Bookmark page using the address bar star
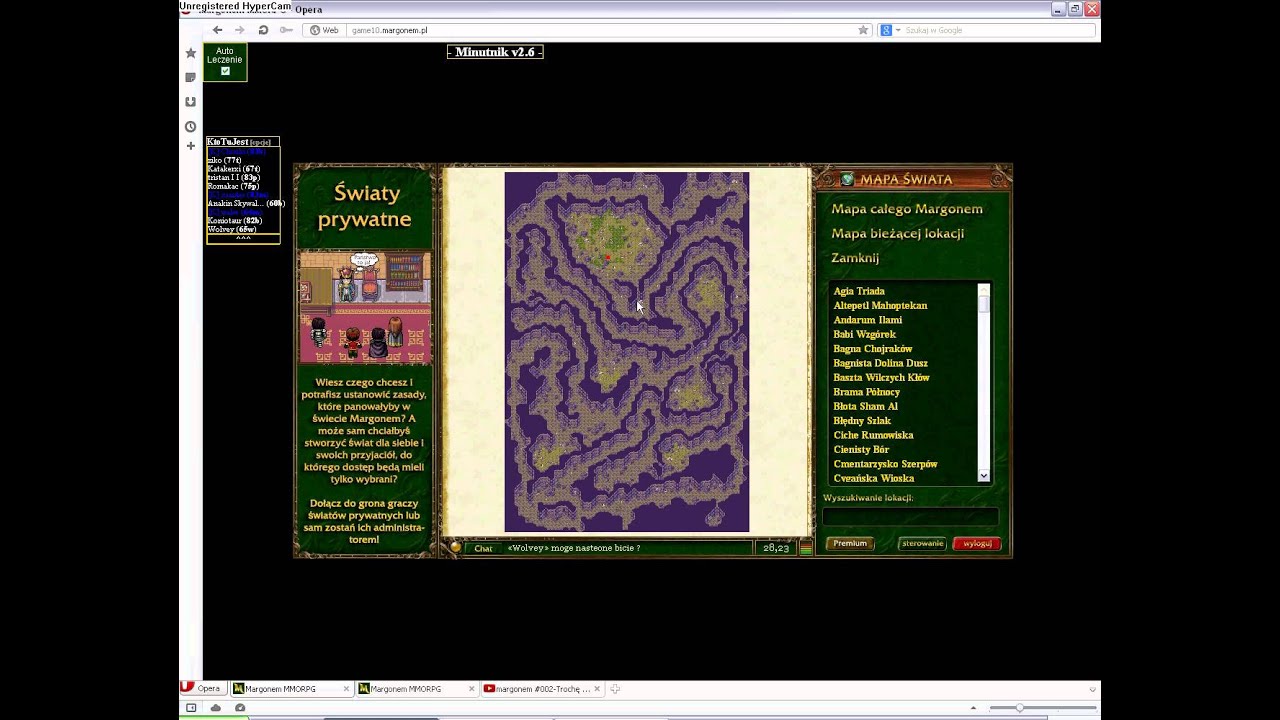 863,30
